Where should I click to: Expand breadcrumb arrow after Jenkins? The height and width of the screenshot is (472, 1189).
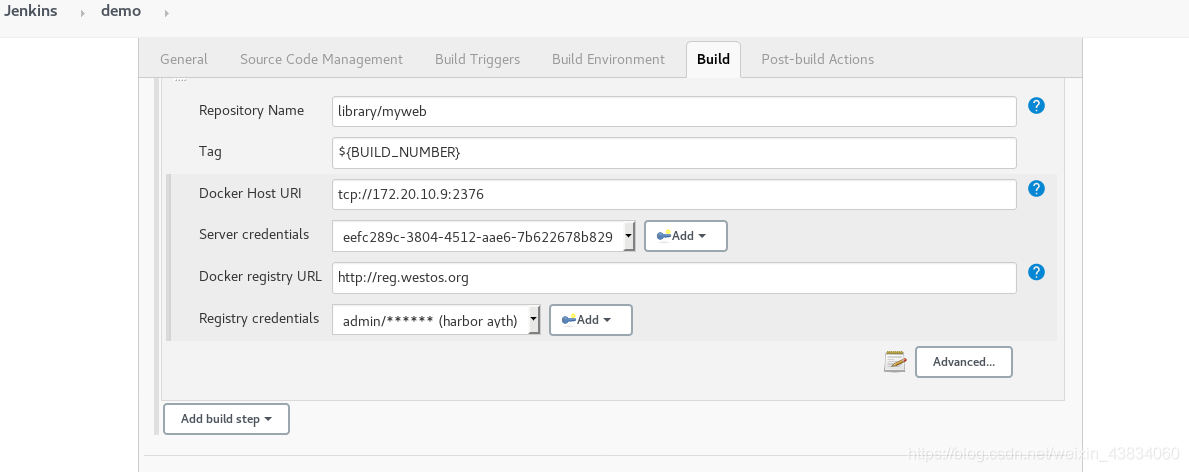(82, 13)
